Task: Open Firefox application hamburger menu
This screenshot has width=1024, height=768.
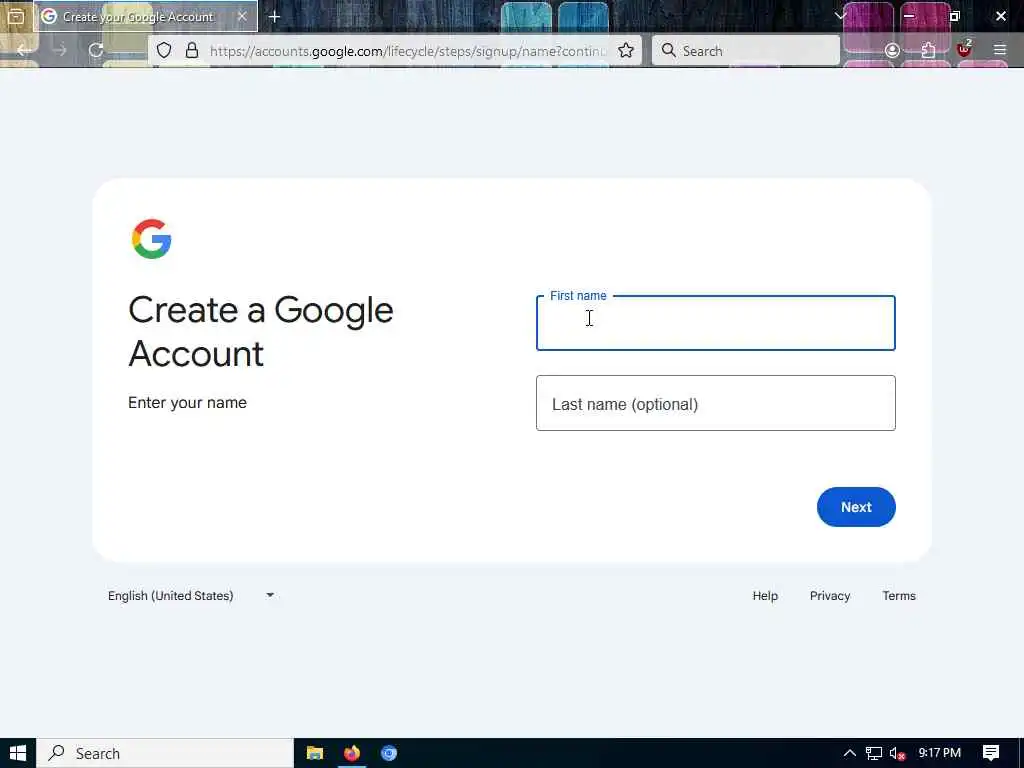Action: click(999, 50)
